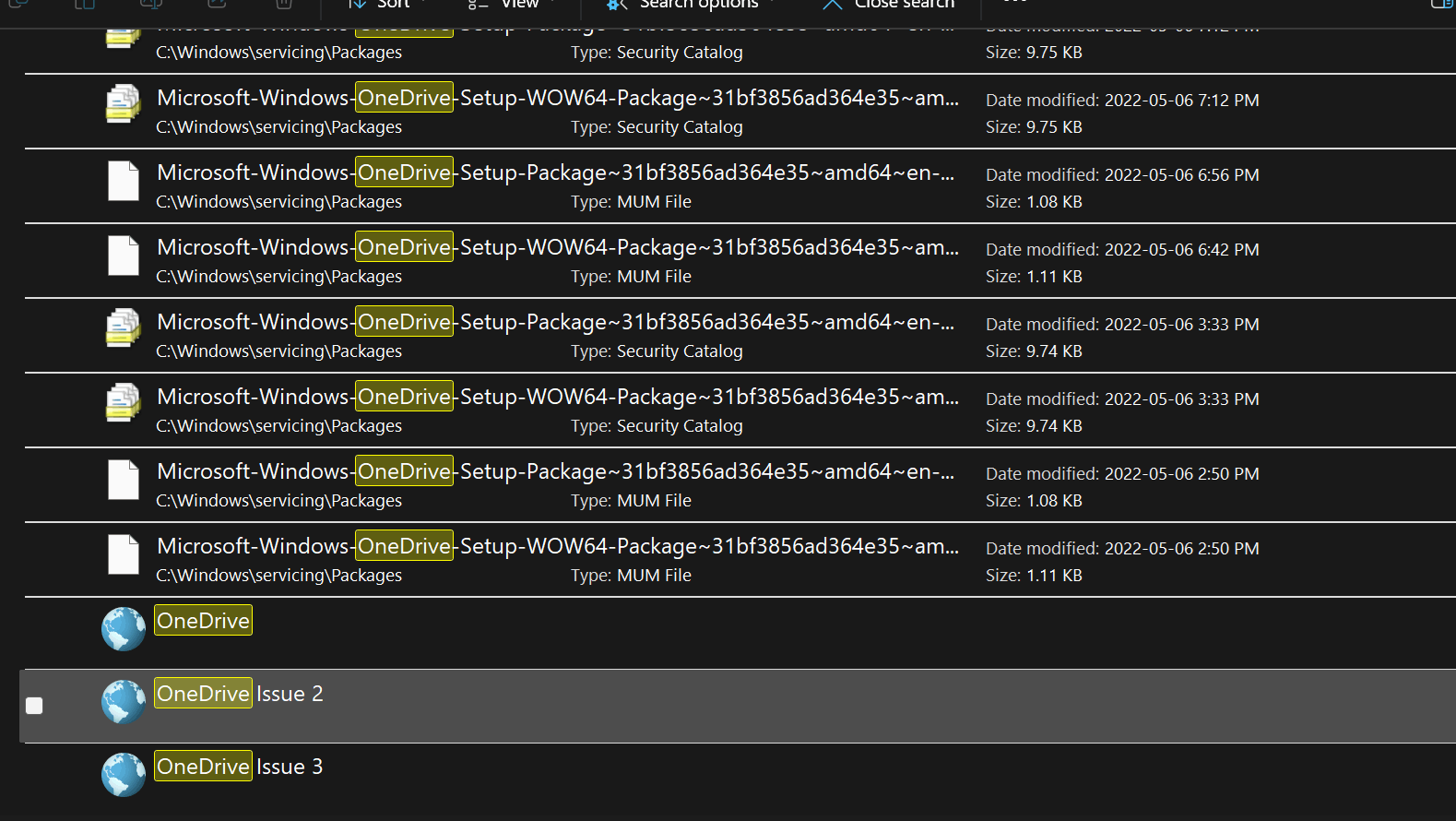Screen dimensions: 1456x821
Task: Click 'Type: Security Catalog' on 3:33 PM WOW64 row
Action: click(x=657, y=426)
